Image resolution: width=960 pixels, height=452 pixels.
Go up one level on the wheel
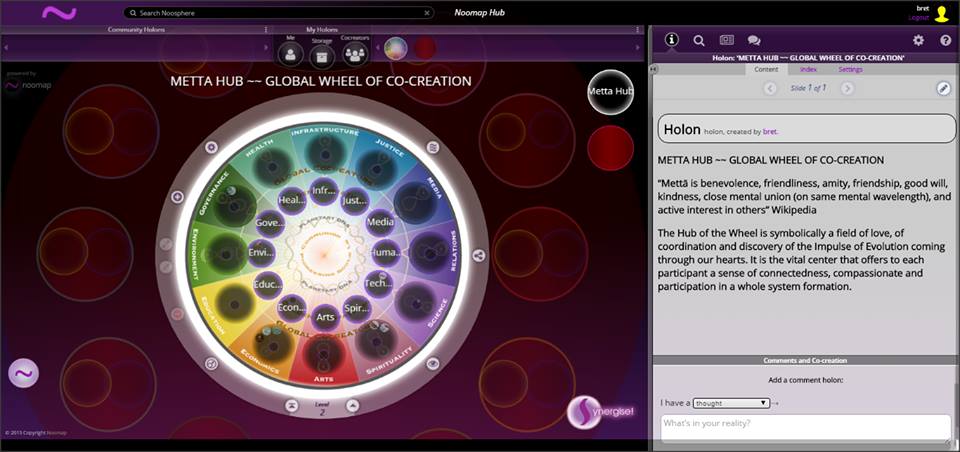352,405
